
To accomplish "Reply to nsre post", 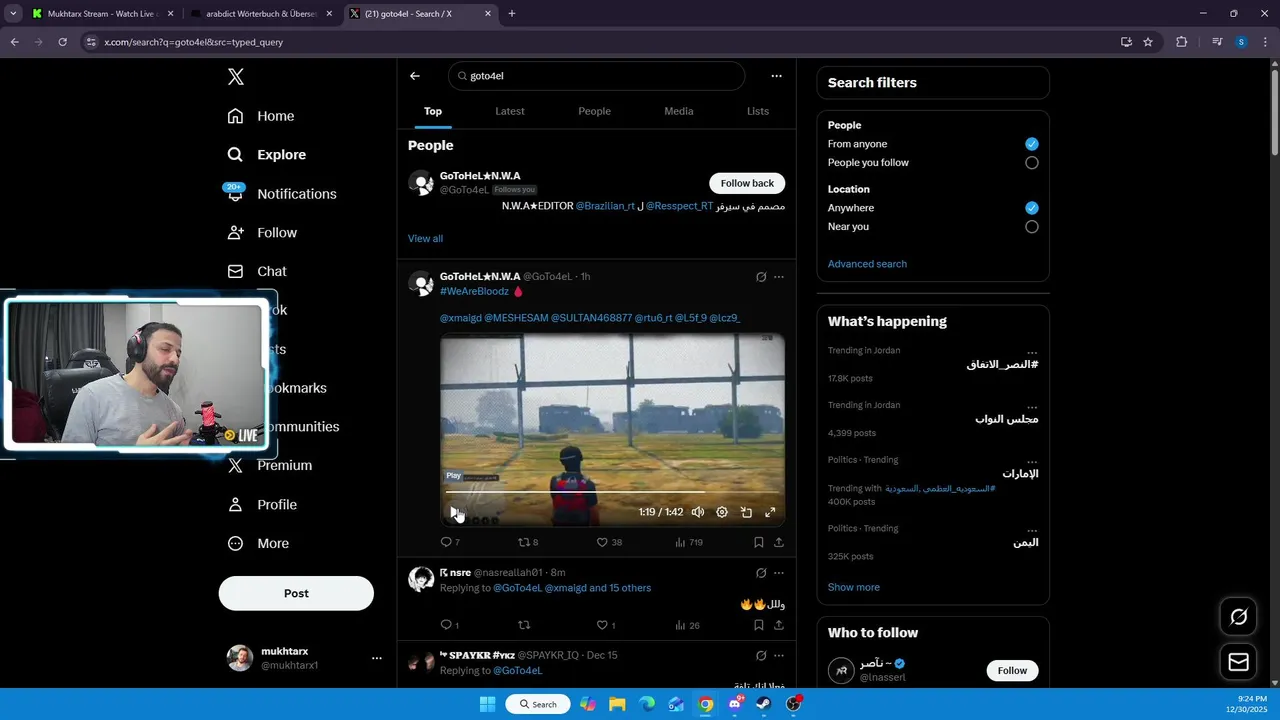I will coord(449,625).
